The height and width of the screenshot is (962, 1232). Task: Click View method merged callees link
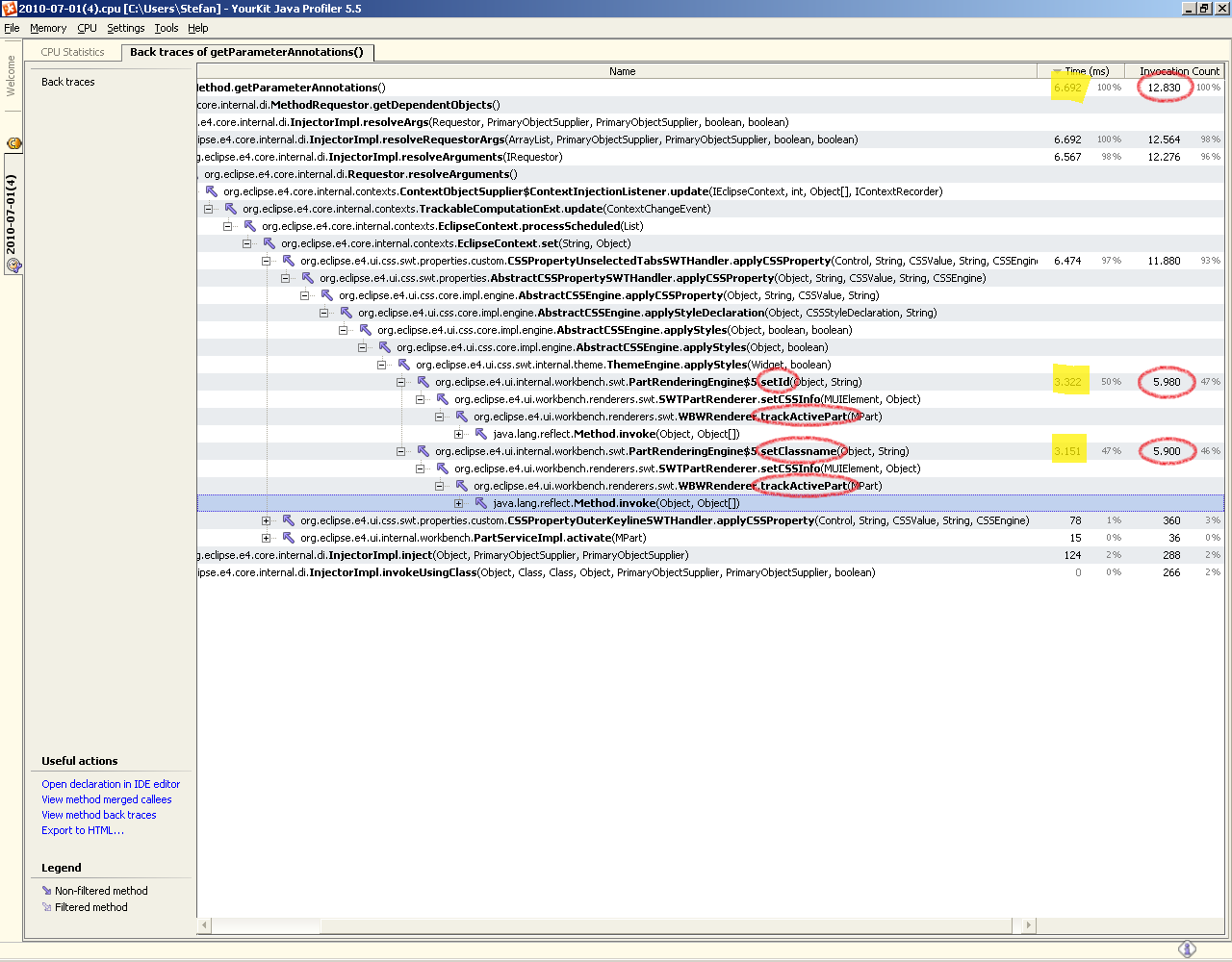(x=107, y=799)
